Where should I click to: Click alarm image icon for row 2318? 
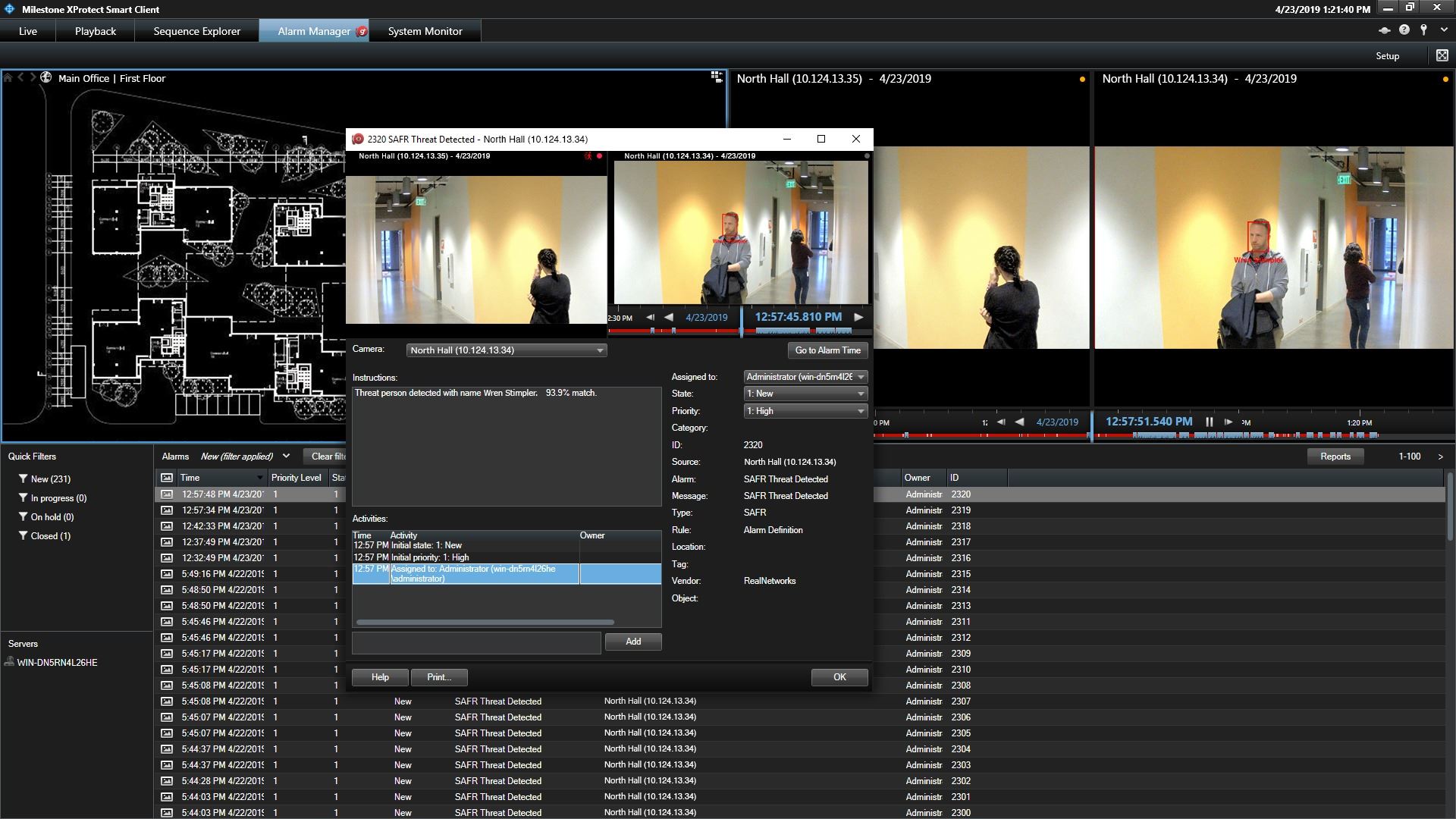coord(166,526)
